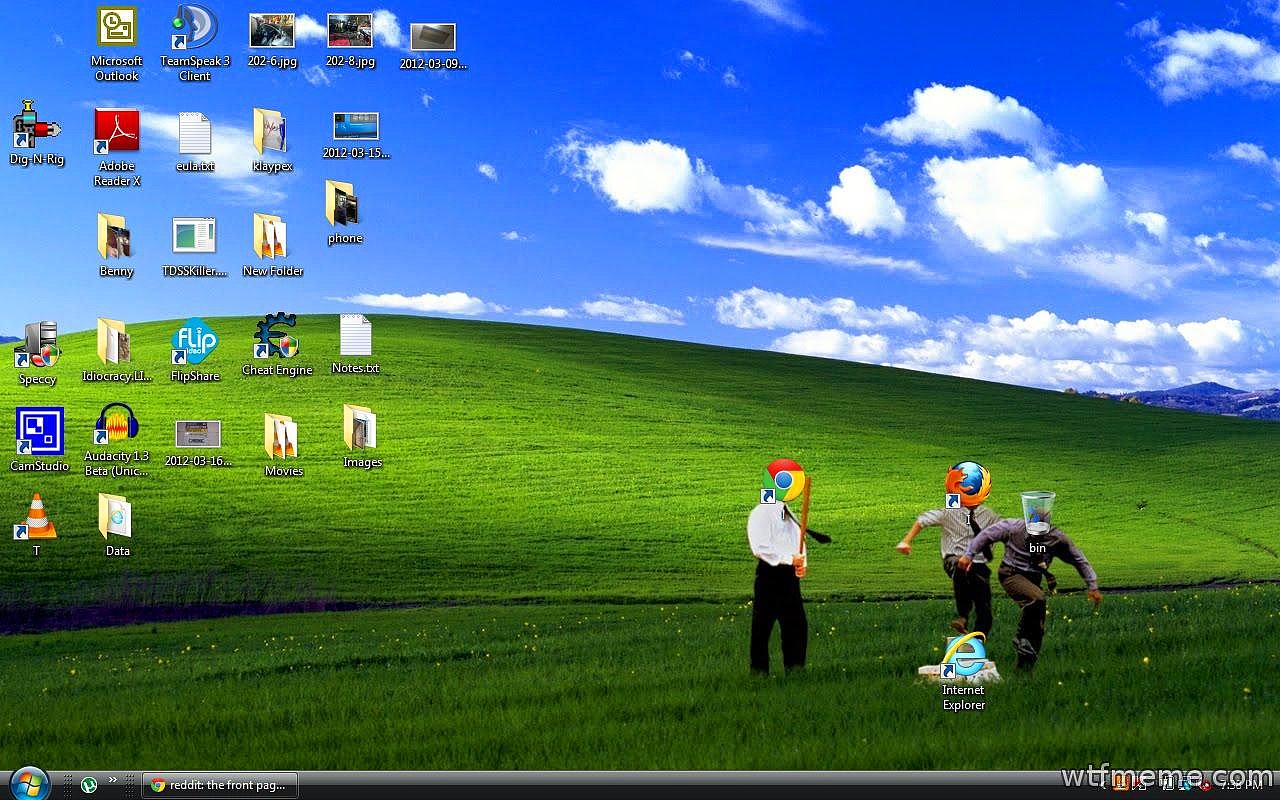This screenshot has width=1280, height=800.
Task: Open the Audacity 1.3 Beta shortcut
Action: point(117,424)
